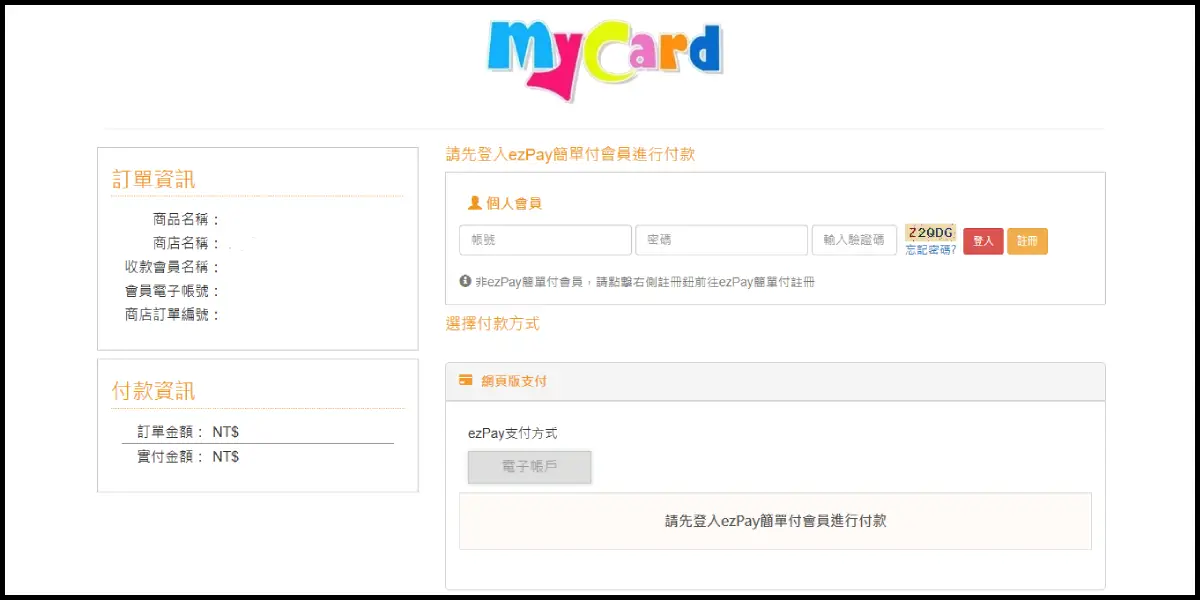Click the Z2QDG captcha image
Viewport: 1200px width, 600px height.
[930, 233]
